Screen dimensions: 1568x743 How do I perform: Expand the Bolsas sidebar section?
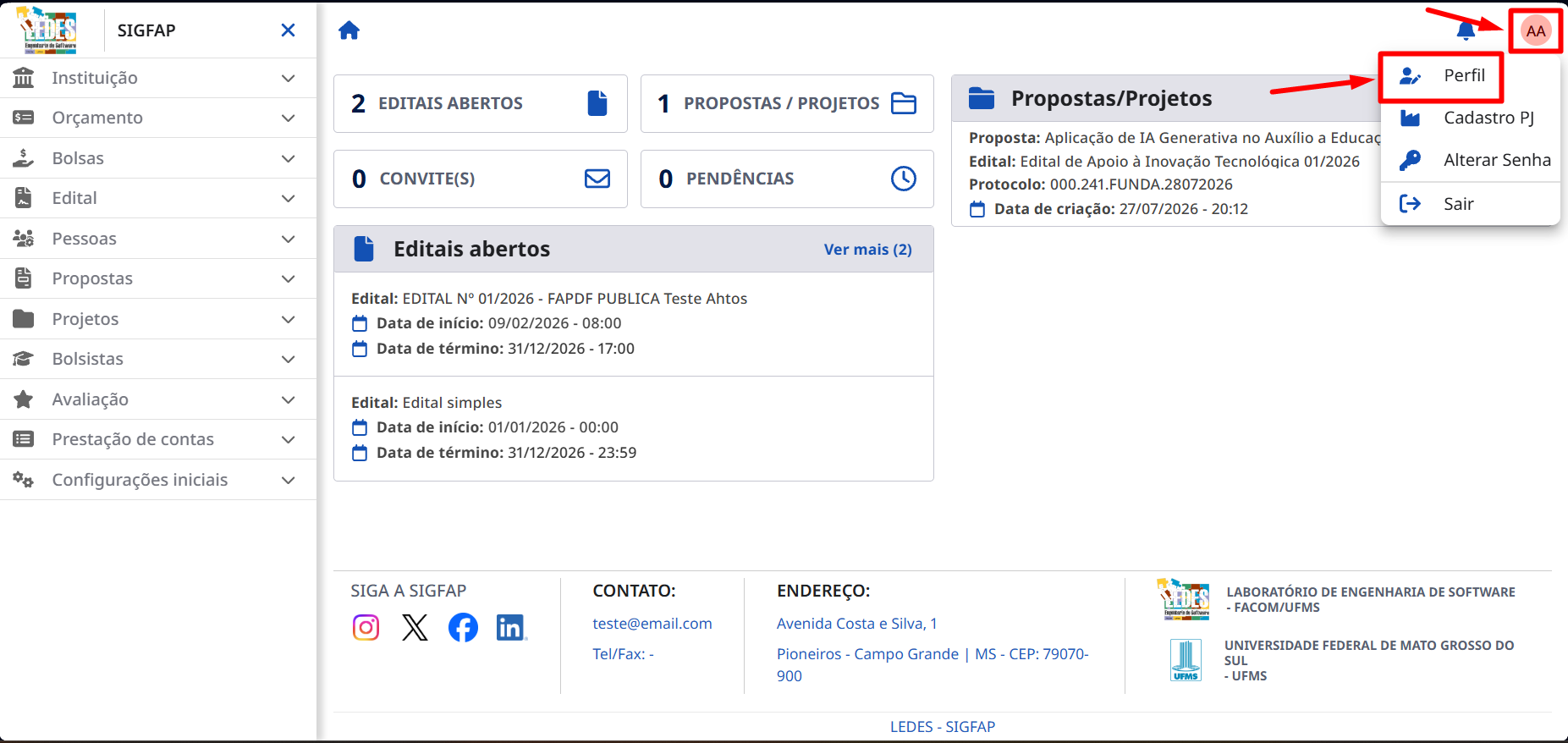click(158, 158)
